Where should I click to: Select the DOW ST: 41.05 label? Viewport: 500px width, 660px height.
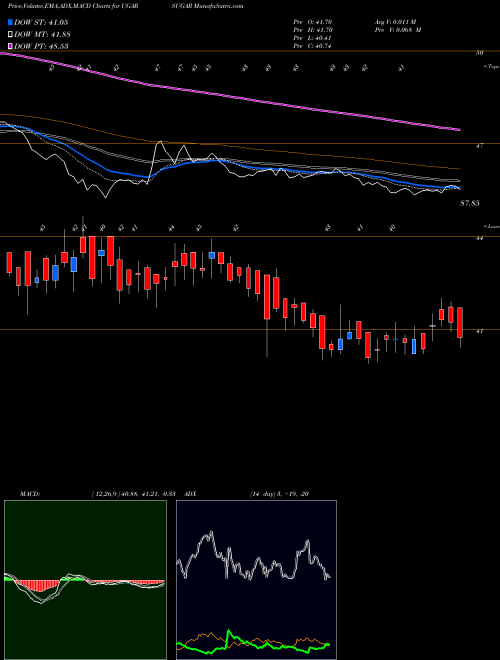point(41,22)
